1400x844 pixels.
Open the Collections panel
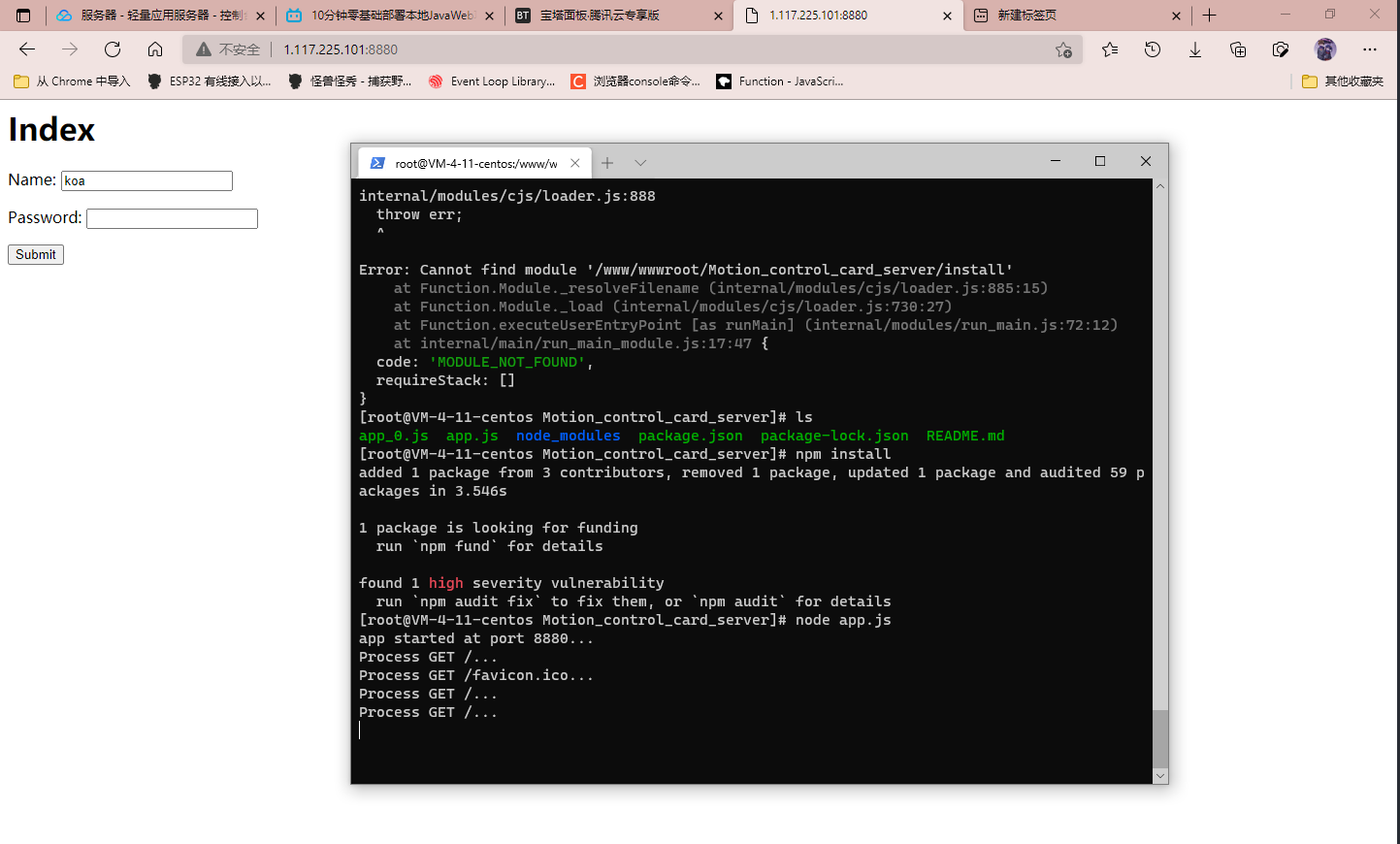click(1238, 49)
